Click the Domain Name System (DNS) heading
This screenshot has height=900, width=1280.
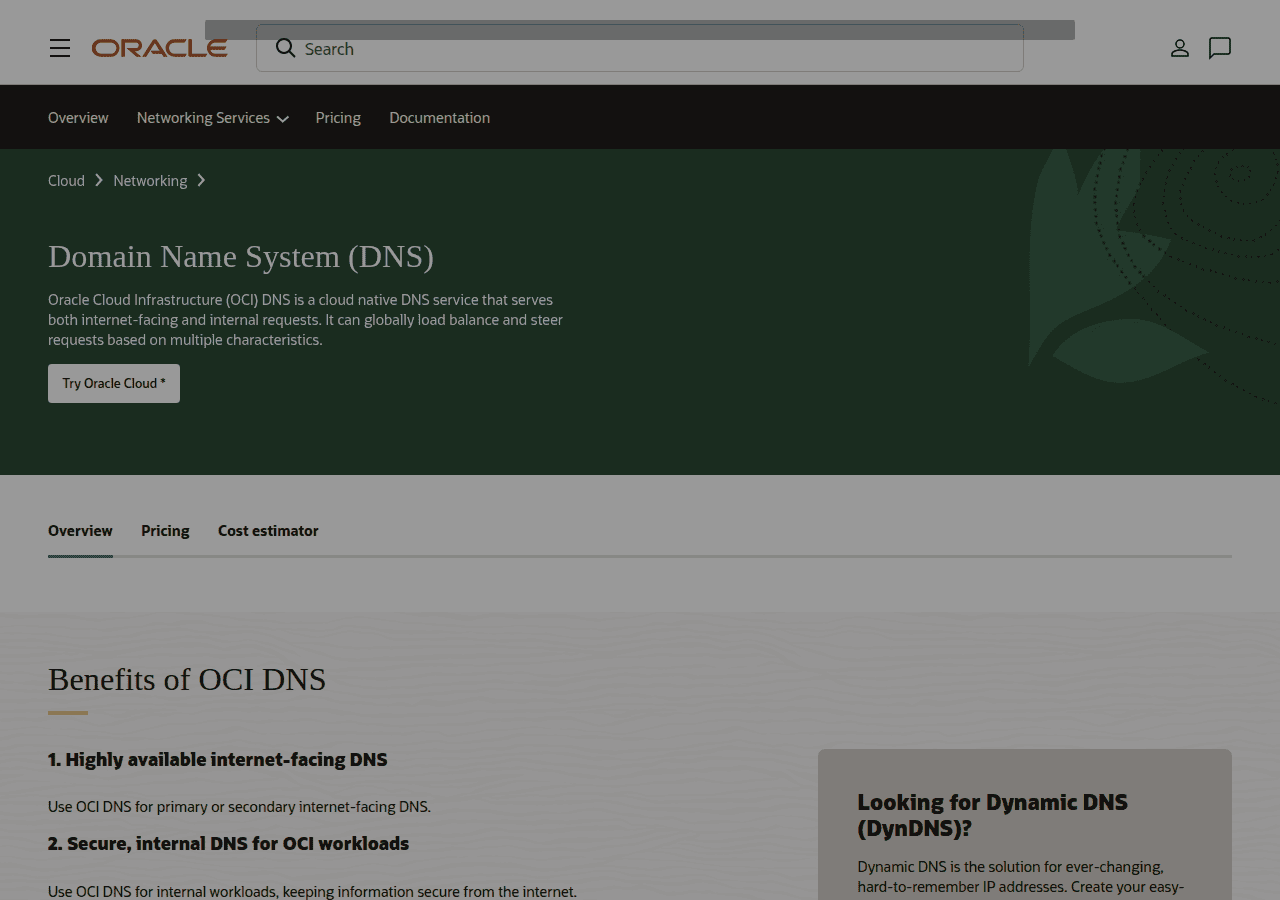[x=241, y=257]
